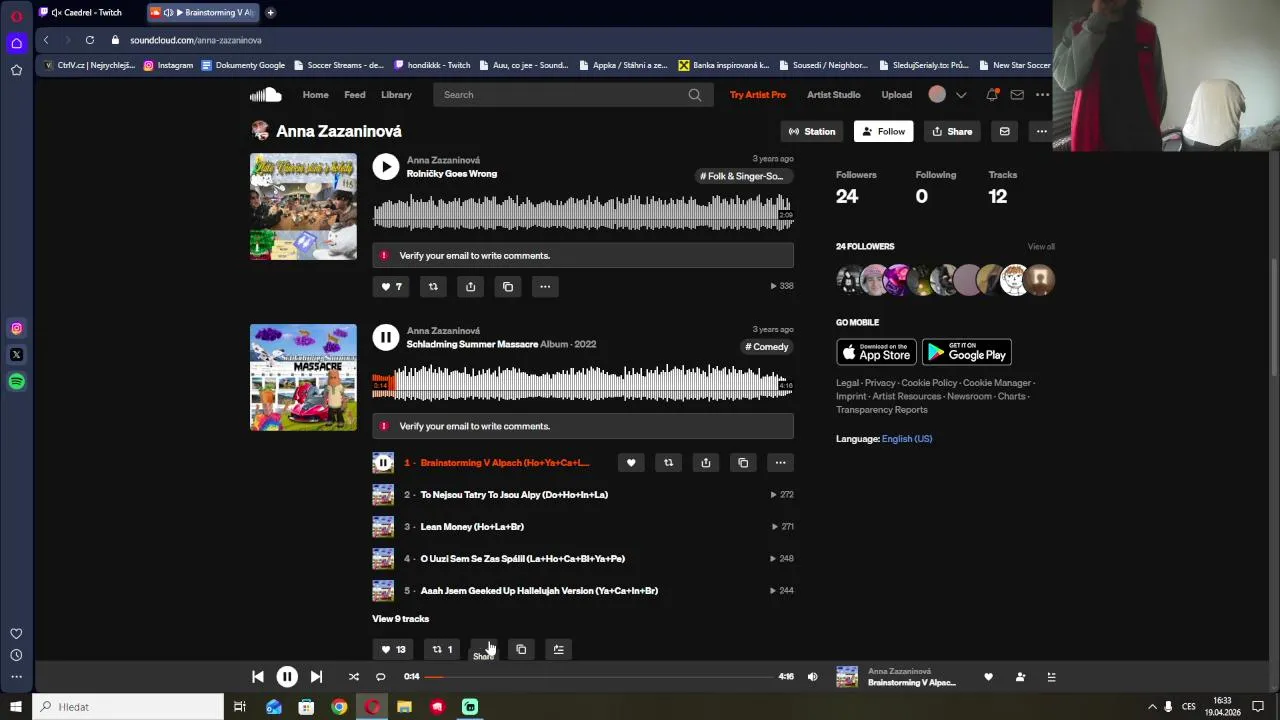Image resolution: width=1280 pixels, height=720 pixels.
Task: Expand the user avatar dropdown arrow
Action: (961, 95)
